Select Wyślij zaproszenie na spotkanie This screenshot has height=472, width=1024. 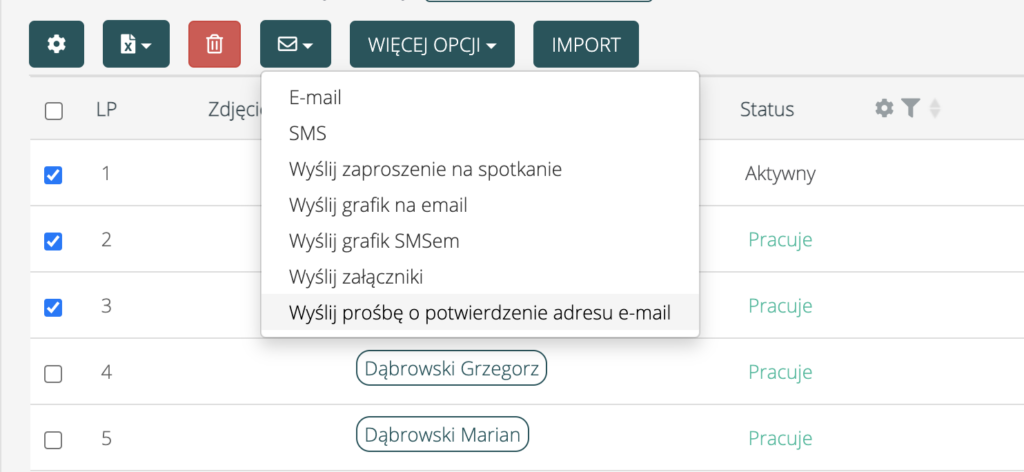click(424, 169)
